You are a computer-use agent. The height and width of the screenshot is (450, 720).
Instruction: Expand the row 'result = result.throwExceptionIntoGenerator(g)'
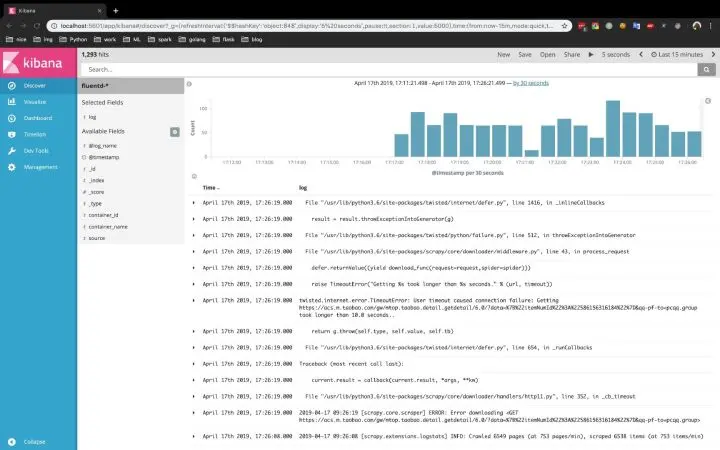pyautogui.click(x=193, y=219)
